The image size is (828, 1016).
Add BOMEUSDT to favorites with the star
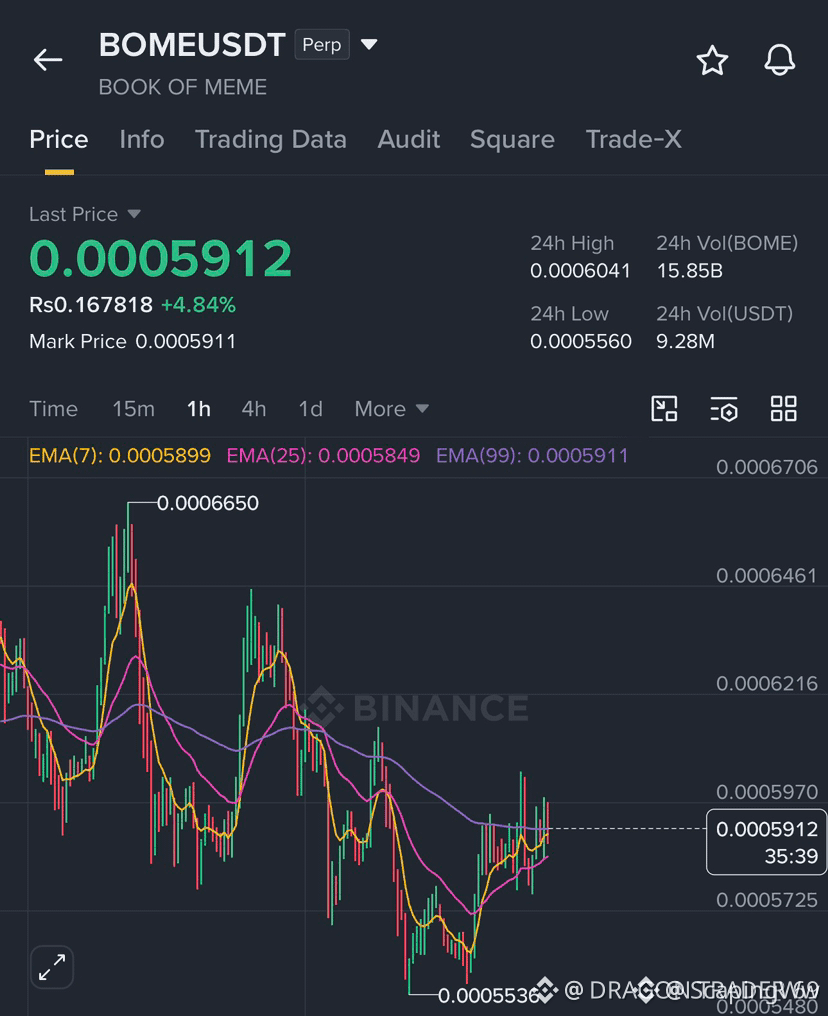point(712,60)
